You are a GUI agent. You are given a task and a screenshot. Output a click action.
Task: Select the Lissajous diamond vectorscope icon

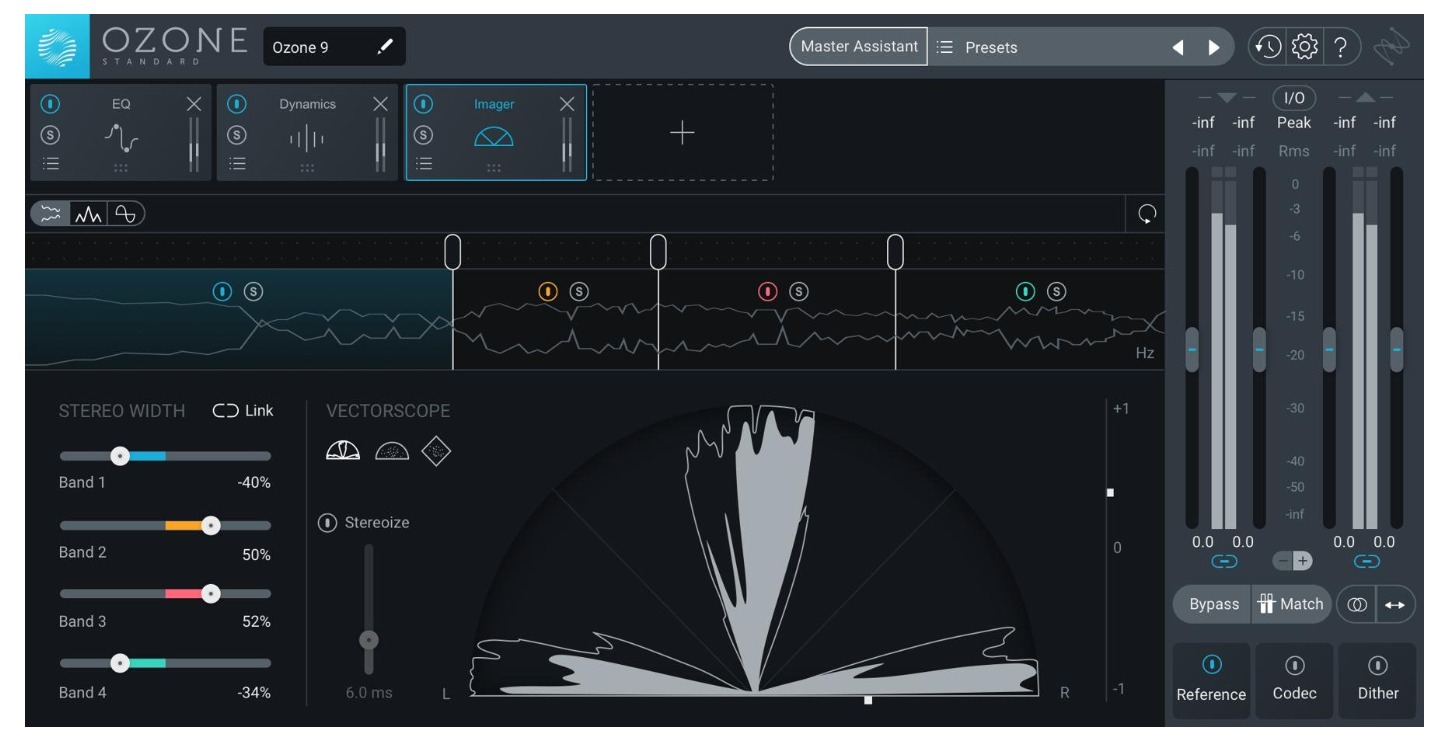(x=437, y=453)
